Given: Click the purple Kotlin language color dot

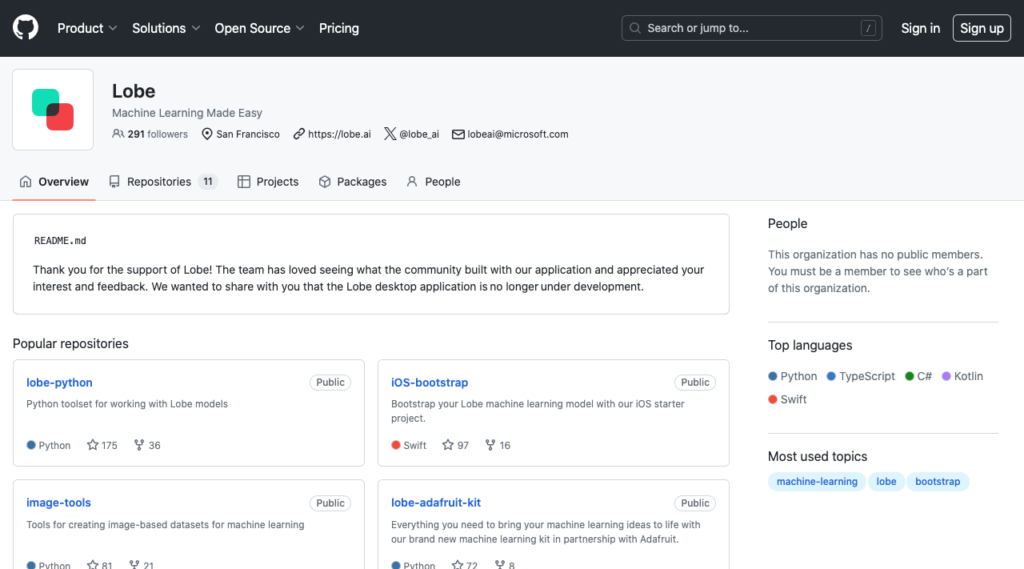Looking at the screenshot, I should pos(946,376).
